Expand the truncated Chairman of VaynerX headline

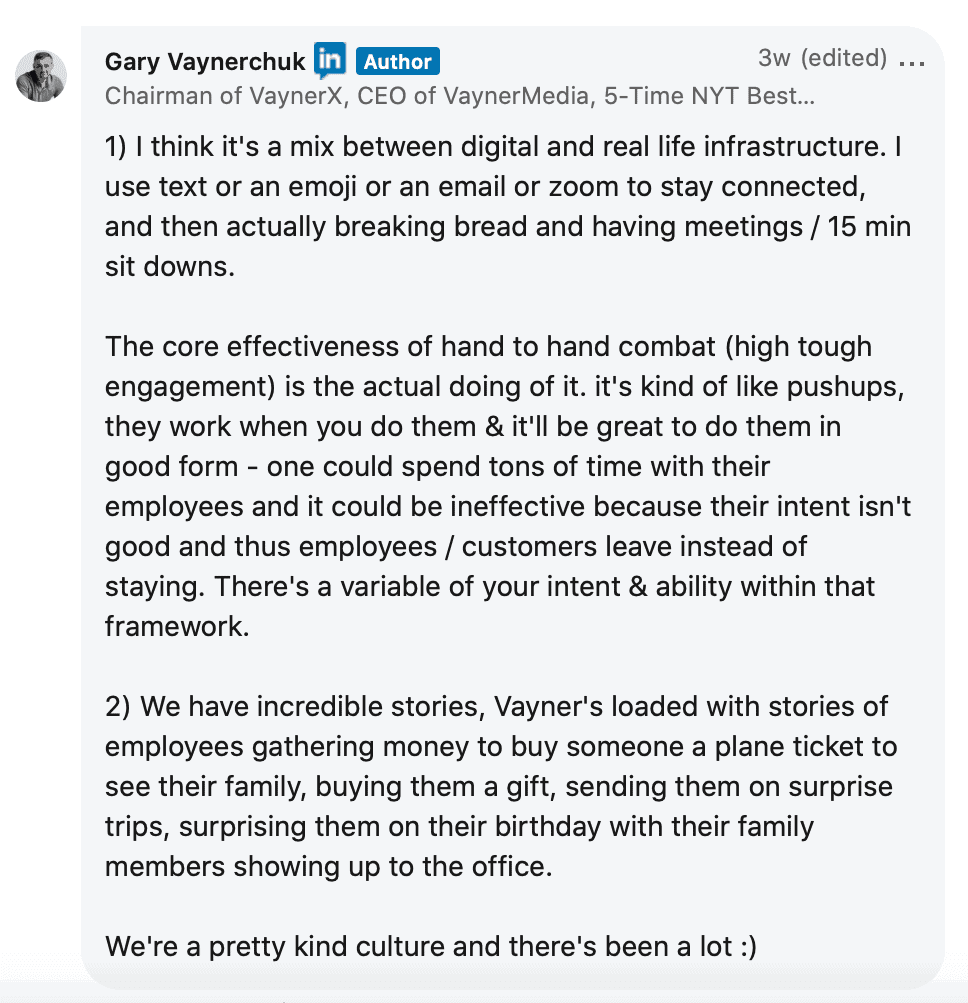[459, 96]
